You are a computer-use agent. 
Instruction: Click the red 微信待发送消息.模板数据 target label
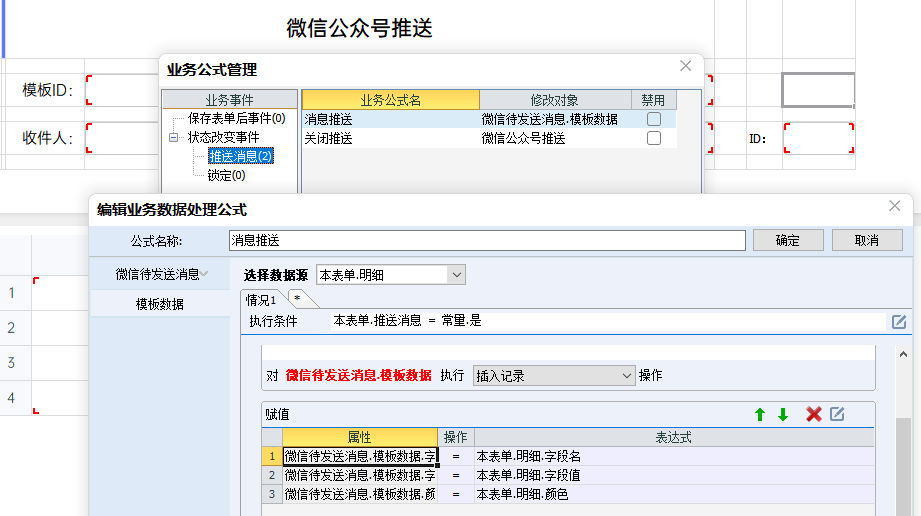pyautogui.click(x=359, y=376)
